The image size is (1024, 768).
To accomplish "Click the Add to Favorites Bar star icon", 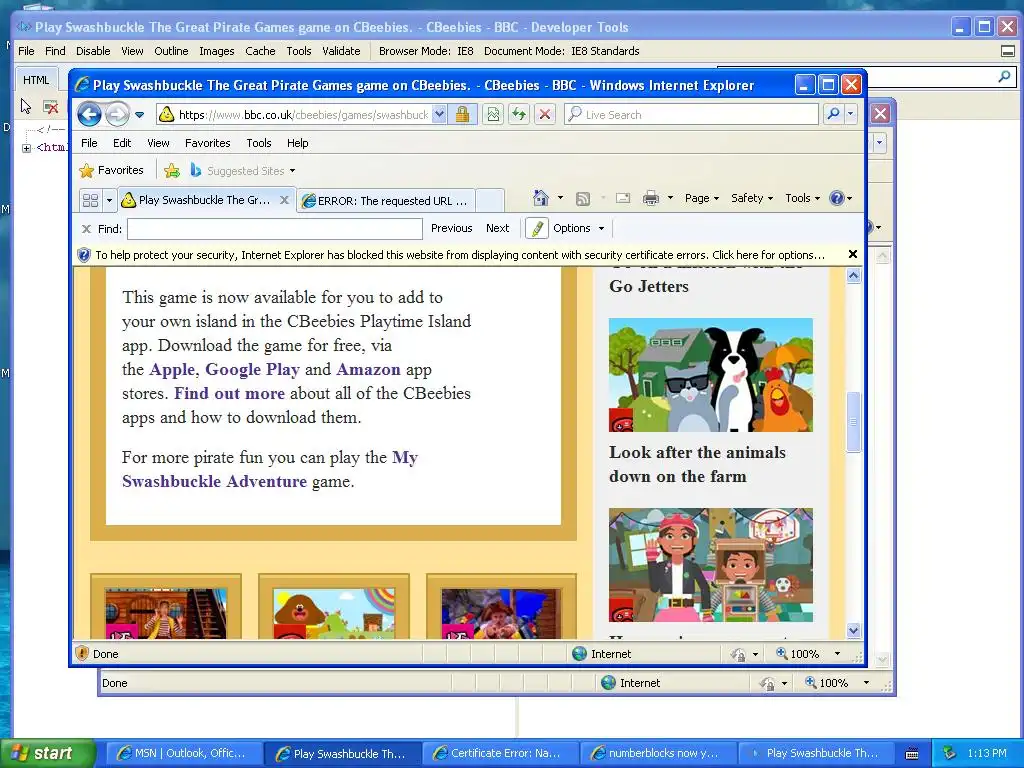I will [x=172, y=170].
